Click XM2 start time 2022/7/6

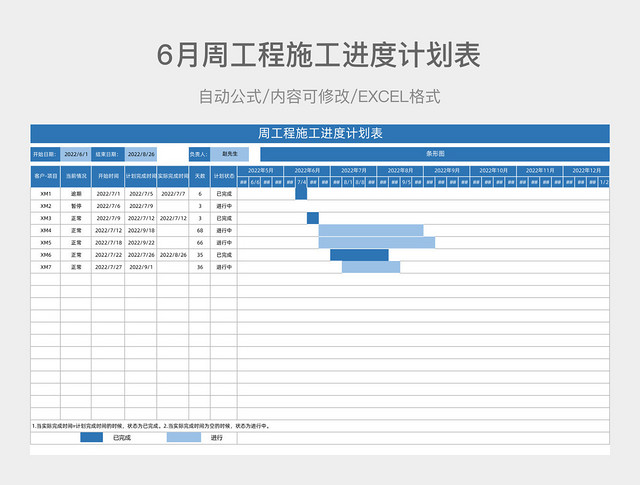pyautogui.click(x=108, y=206)
